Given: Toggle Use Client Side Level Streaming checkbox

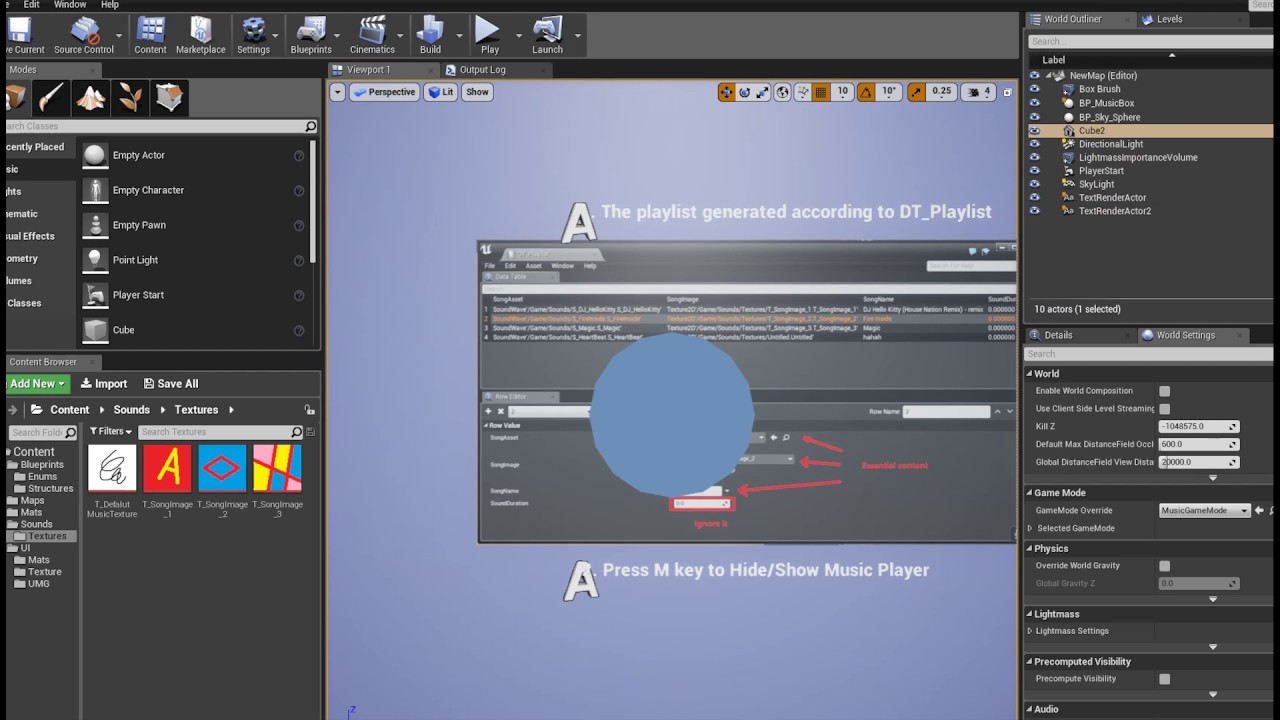Looking at the screenshot, I should (1164, 409).
